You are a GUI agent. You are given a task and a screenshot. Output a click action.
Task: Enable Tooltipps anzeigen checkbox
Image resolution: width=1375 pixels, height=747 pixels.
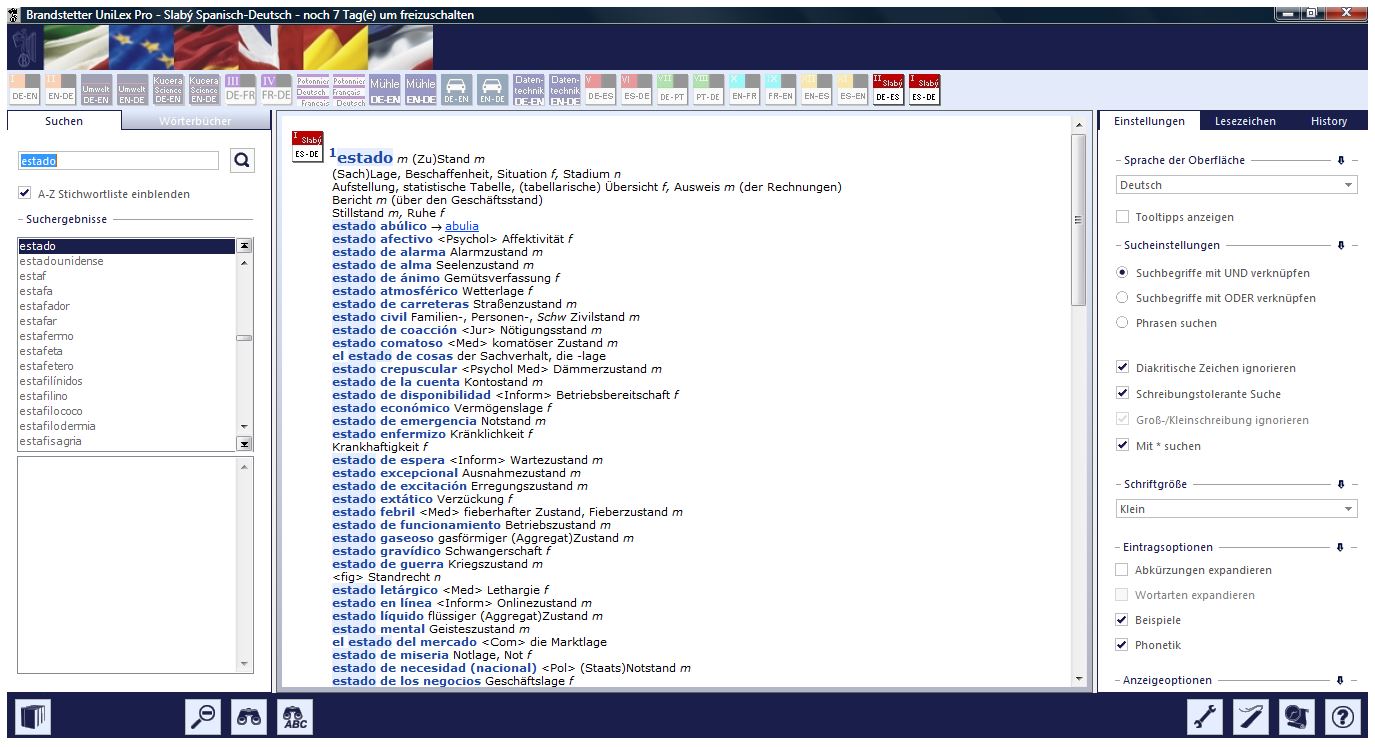pyautogui.click(x=1123, y=217)
